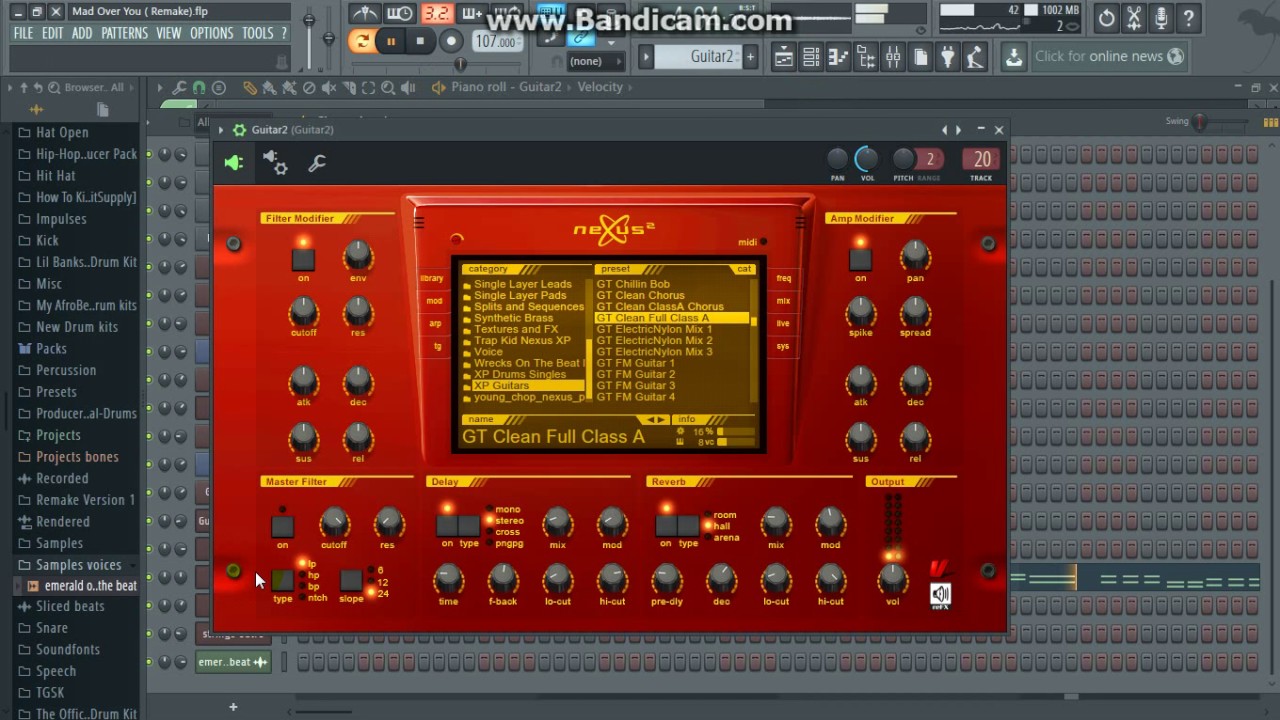Pause playback with the pause button
1280x720 pixels.
click(391, 41)
